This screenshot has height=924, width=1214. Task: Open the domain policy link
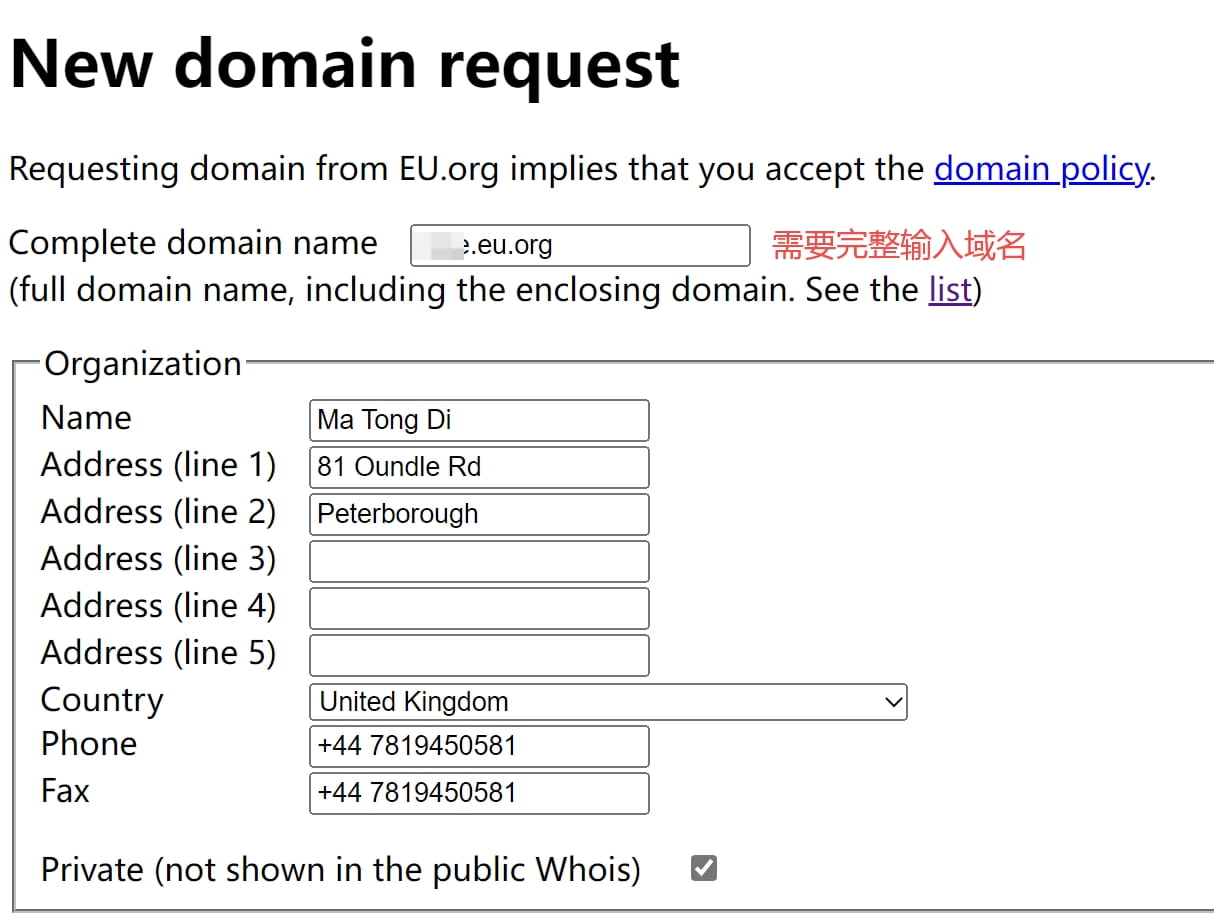1040,169
